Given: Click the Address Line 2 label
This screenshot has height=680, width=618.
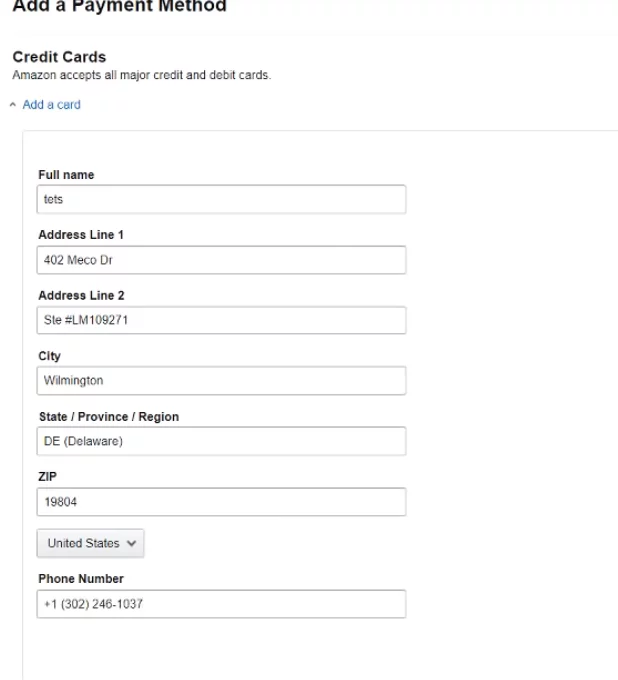Looking at the screenshot, I should tap(80, 296).
